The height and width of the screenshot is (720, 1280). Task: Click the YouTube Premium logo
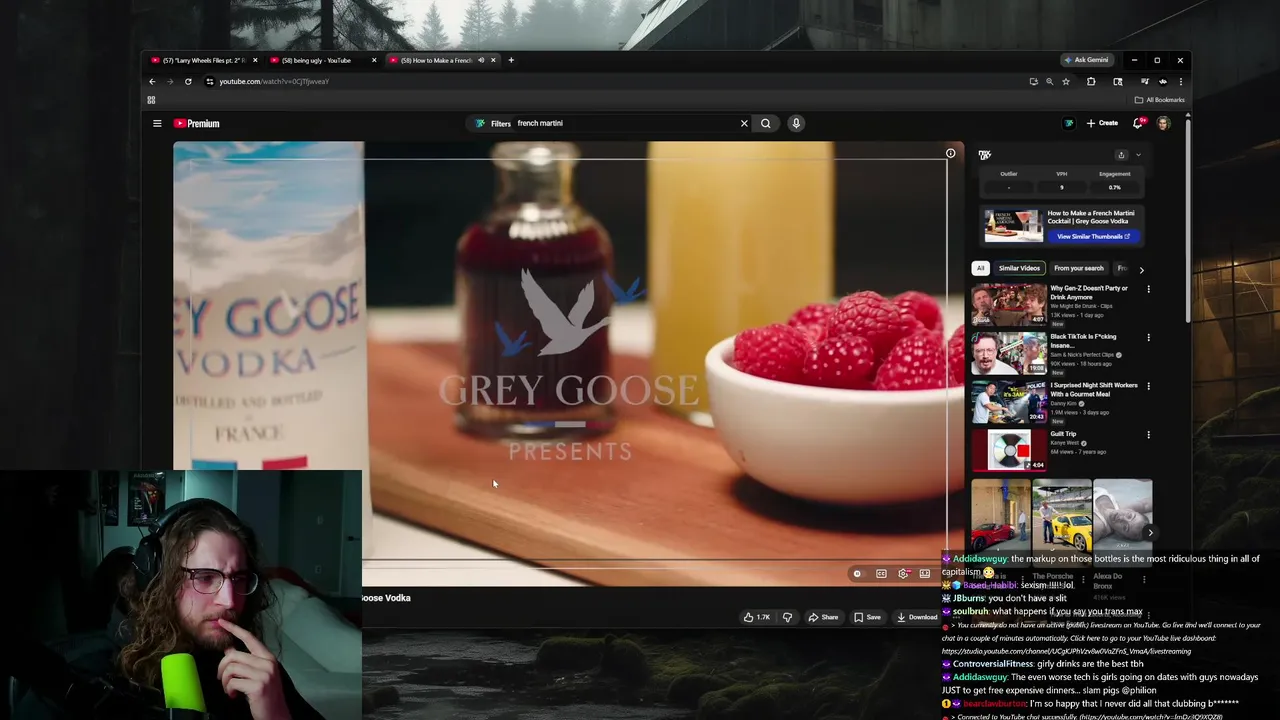196,123
